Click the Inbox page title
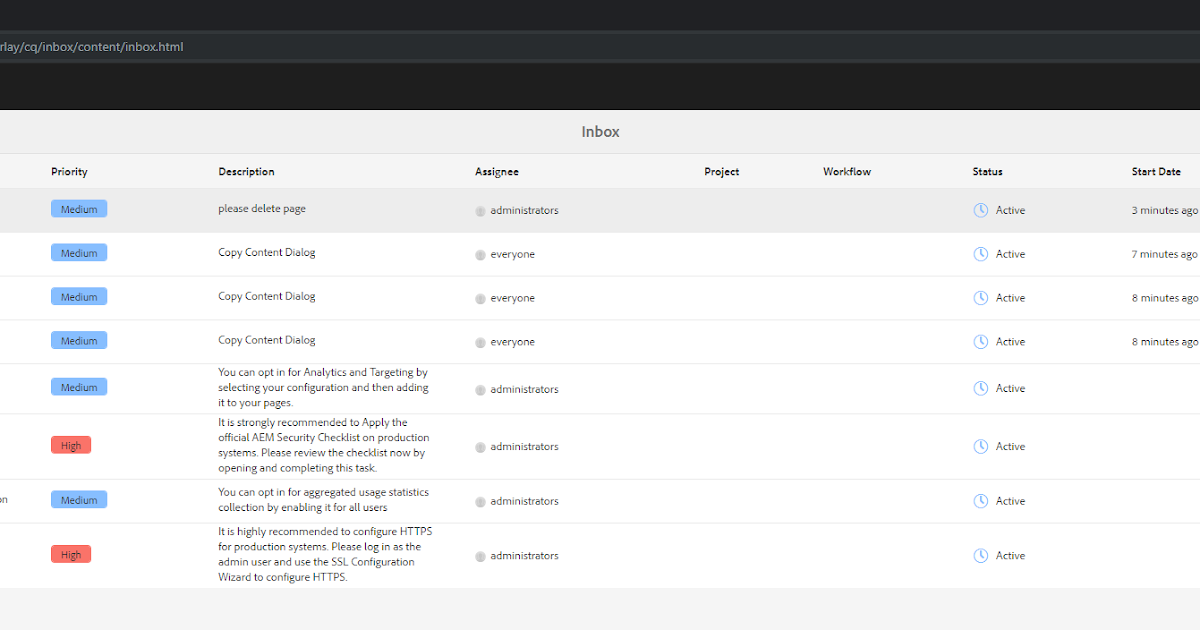 [x=600, y=131]
